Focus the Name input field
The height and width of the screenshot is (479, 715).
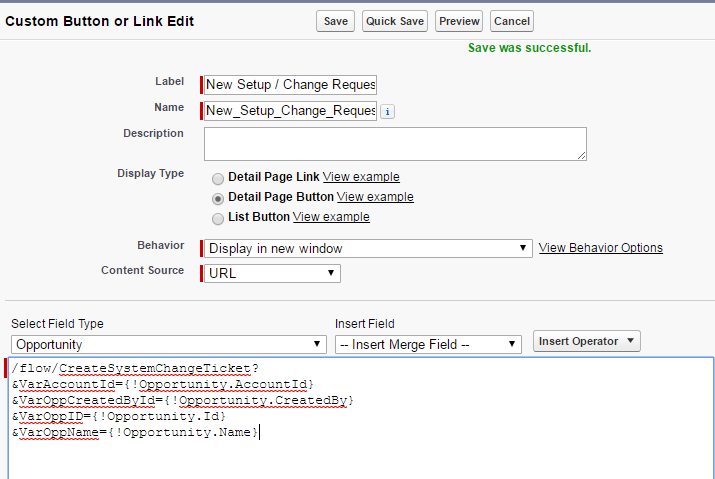point(290,111)
